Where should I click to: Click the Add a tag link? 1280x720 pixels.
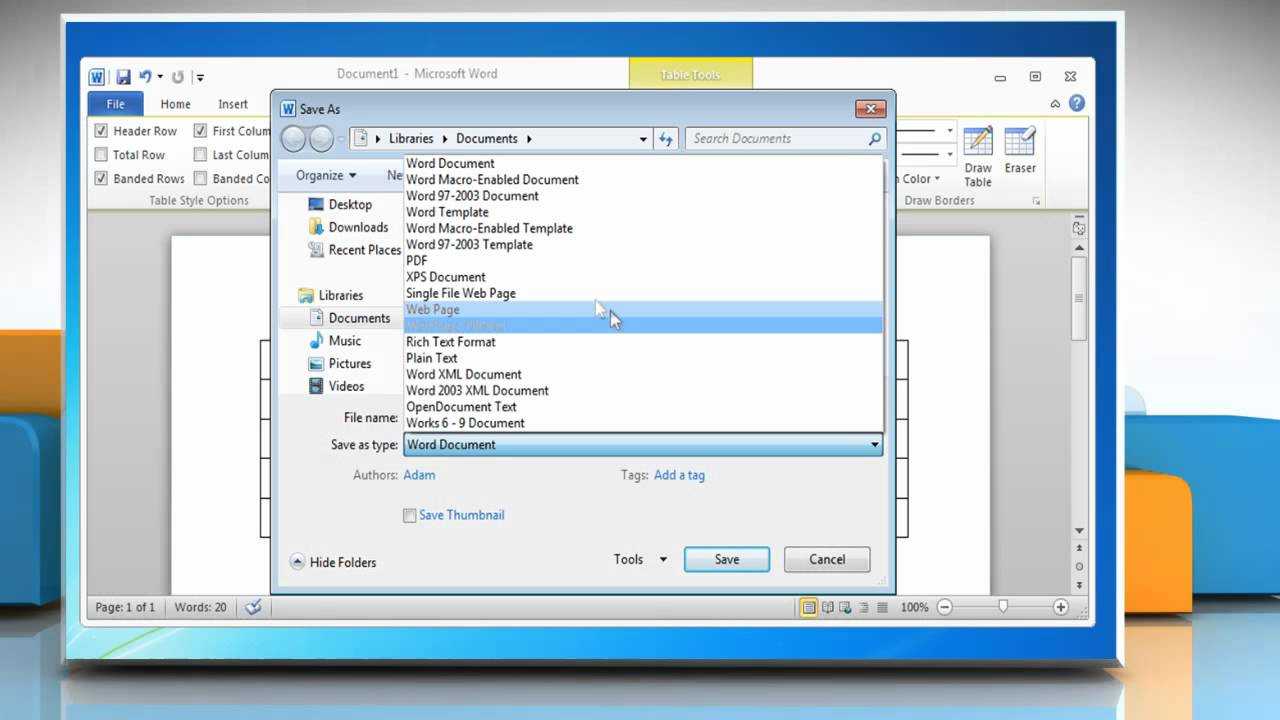679,475
